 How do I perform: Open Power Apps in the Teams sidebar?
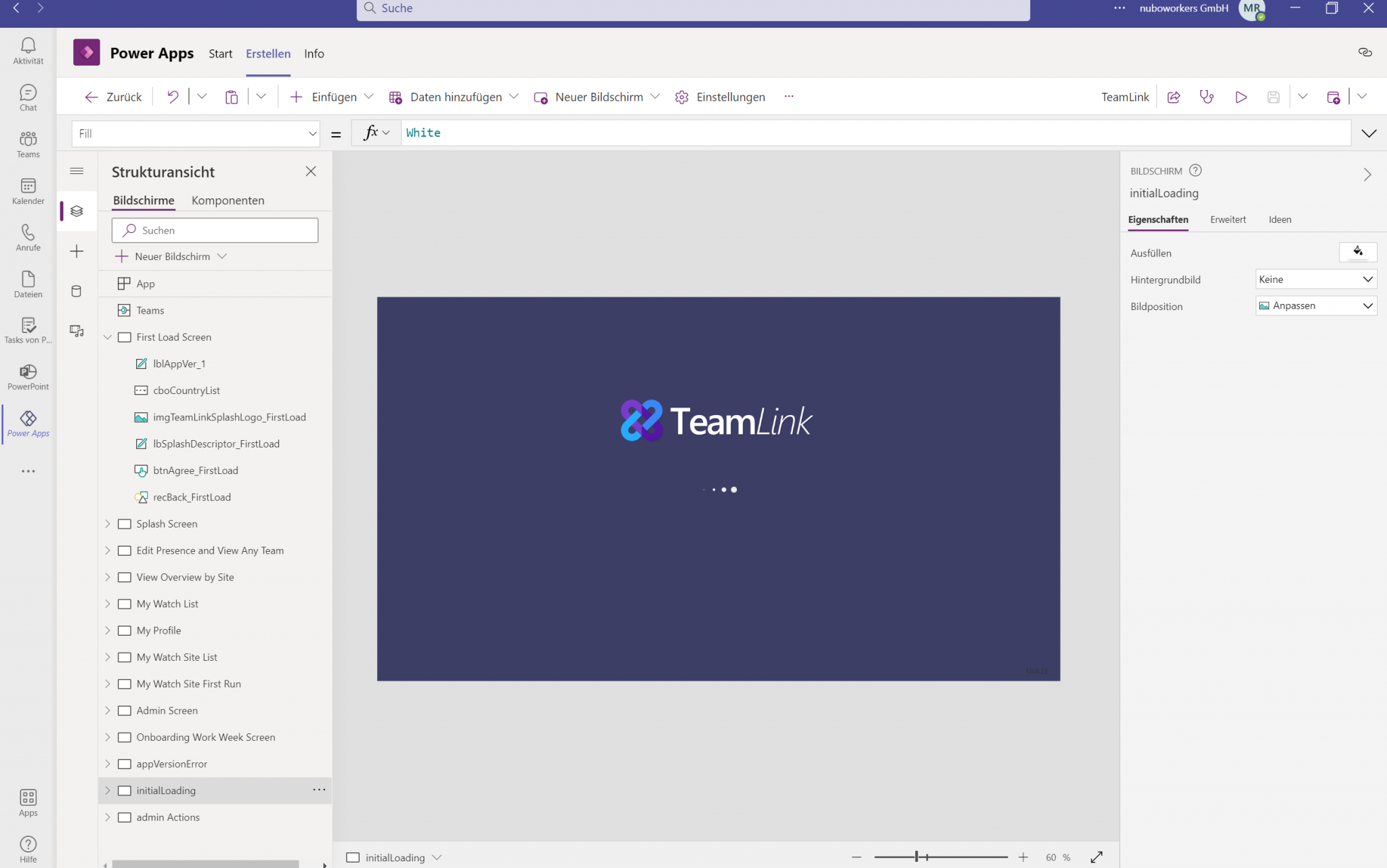point(28,423)
